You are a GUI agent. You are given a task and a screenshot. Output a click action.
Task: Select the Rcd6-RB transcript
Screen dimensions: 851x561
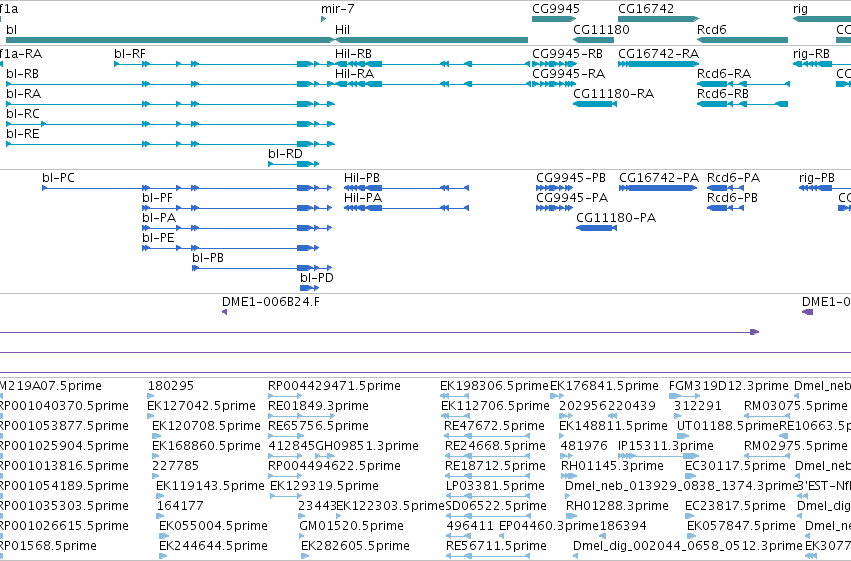(742, 104)
